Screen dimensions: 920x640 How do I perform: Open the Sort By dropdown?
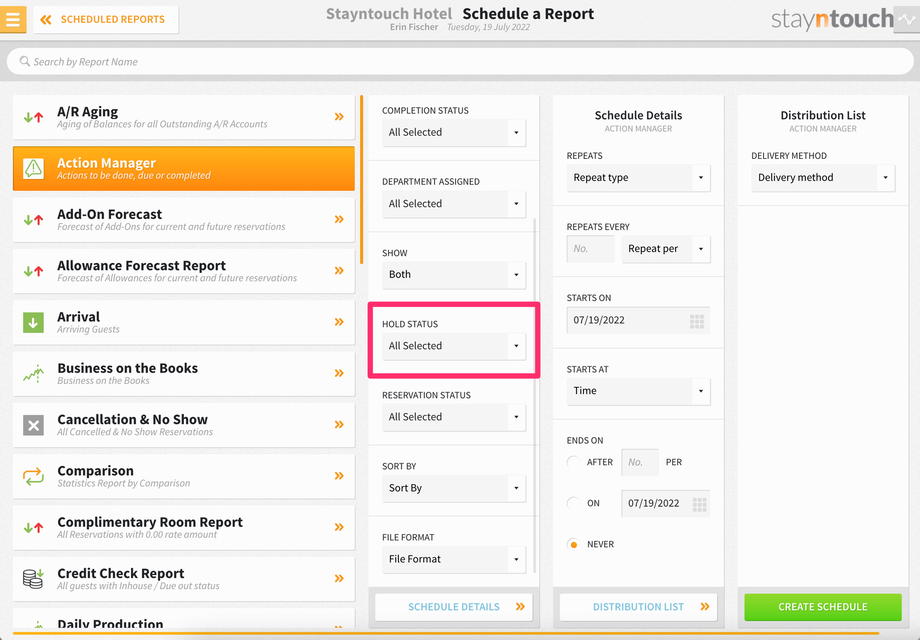click(x=454, y=488)
